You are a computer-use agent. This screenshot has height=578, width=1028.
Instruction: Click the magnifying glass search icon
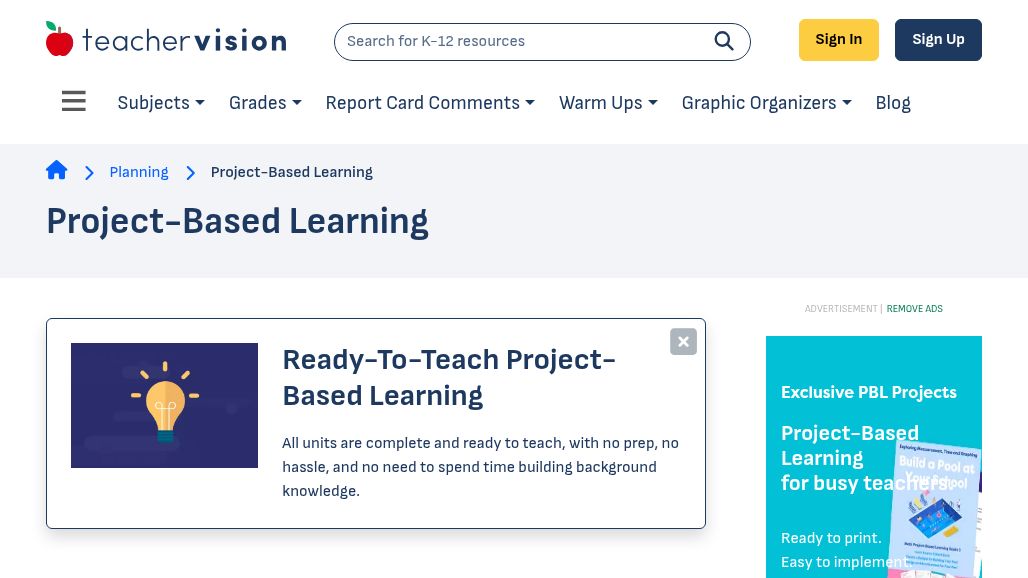point(723,41)
